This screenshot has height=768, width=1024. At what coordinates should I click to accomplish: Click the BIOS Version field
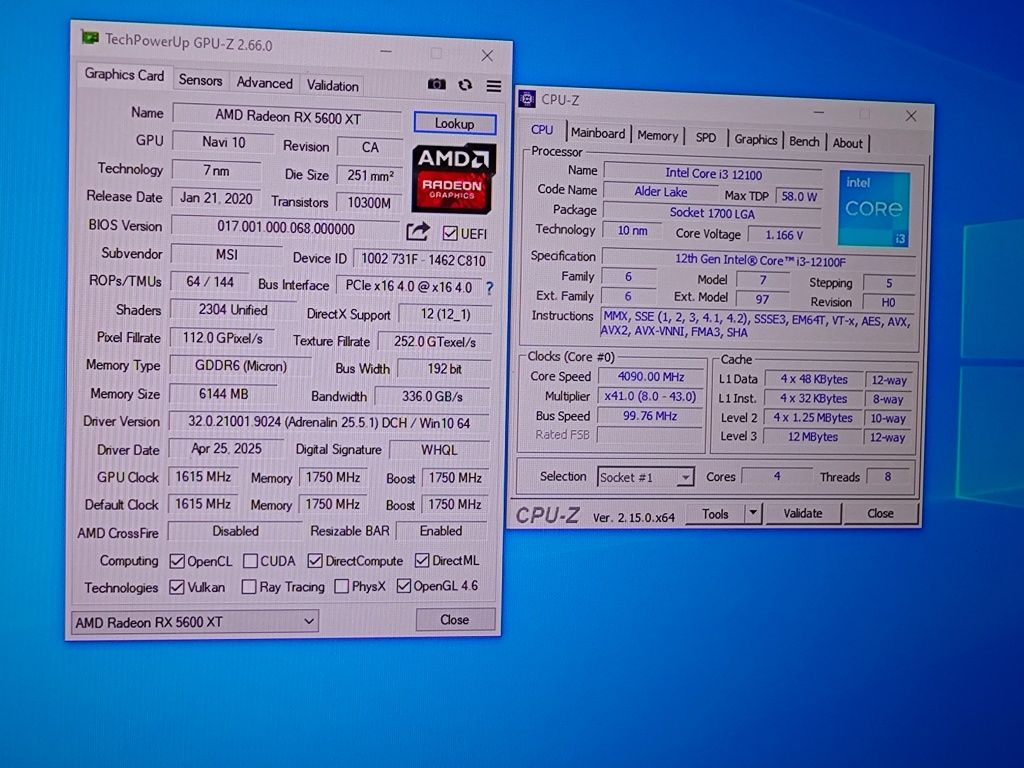coord(286,228)
